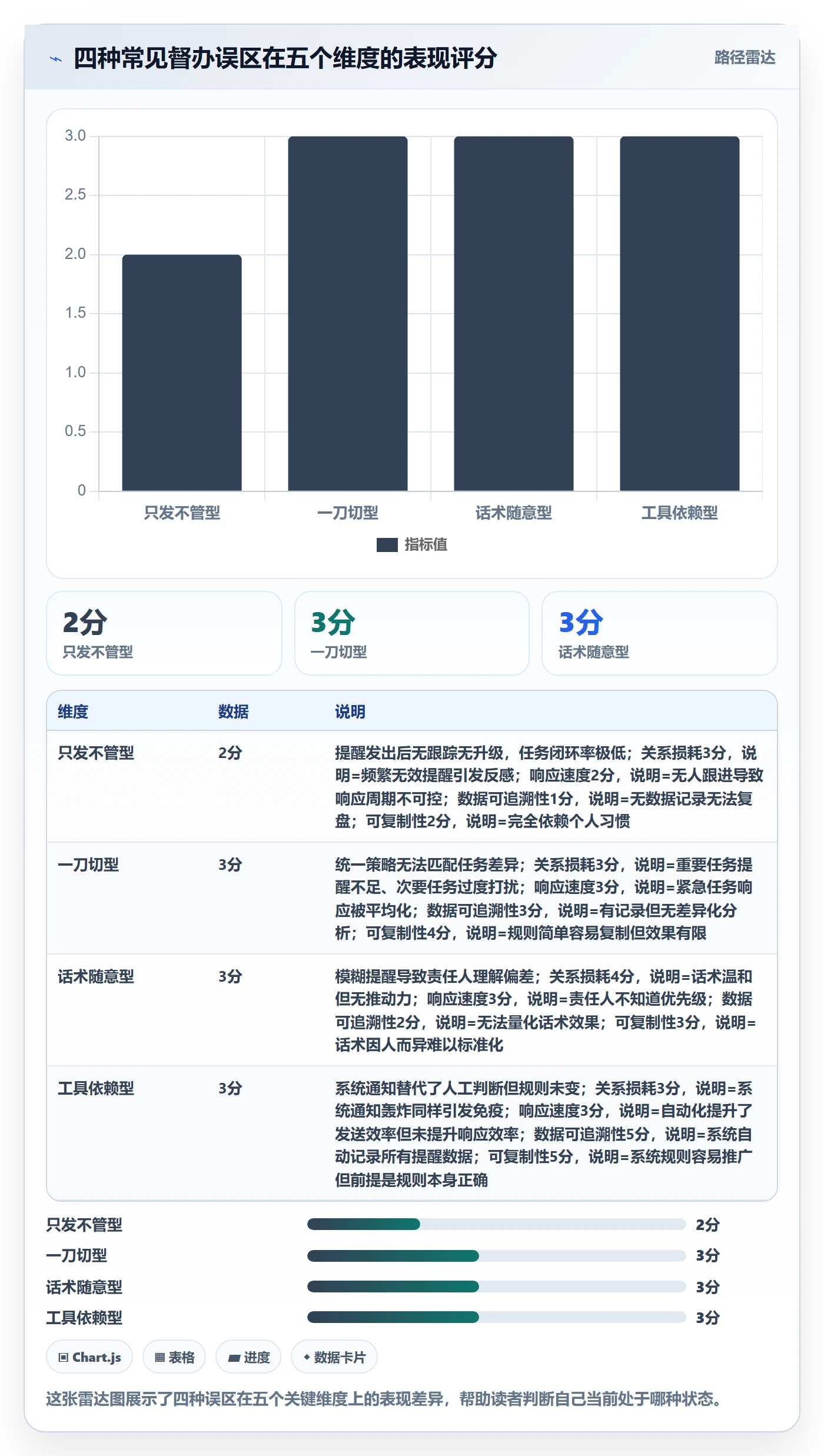Select 话术随意型 in the table's 维度 column

[x=96, y=976]
